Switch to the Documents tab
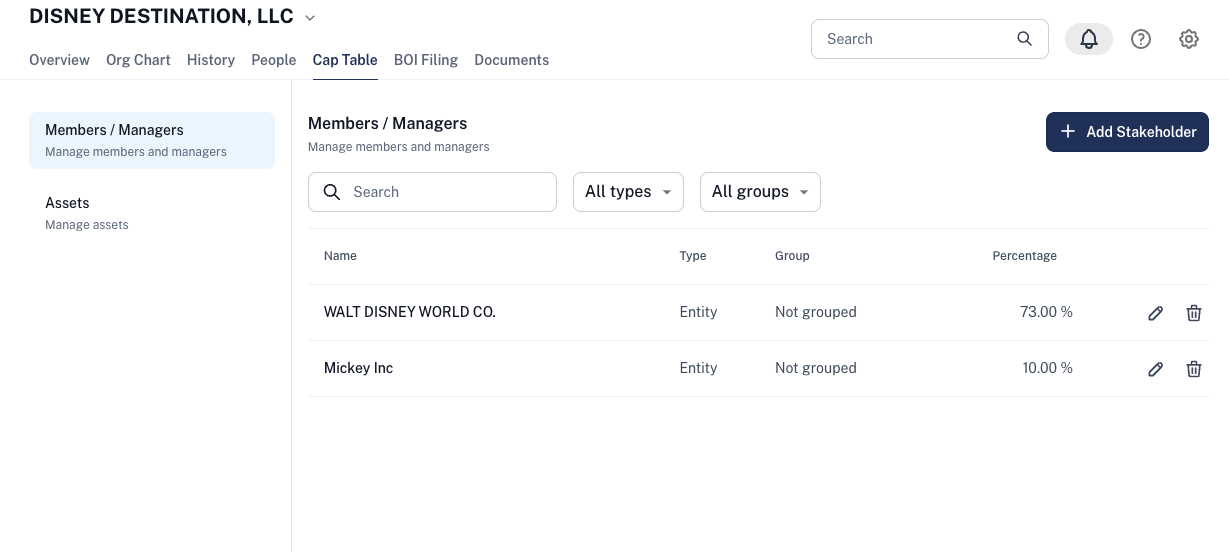 (x=512, y=60)
